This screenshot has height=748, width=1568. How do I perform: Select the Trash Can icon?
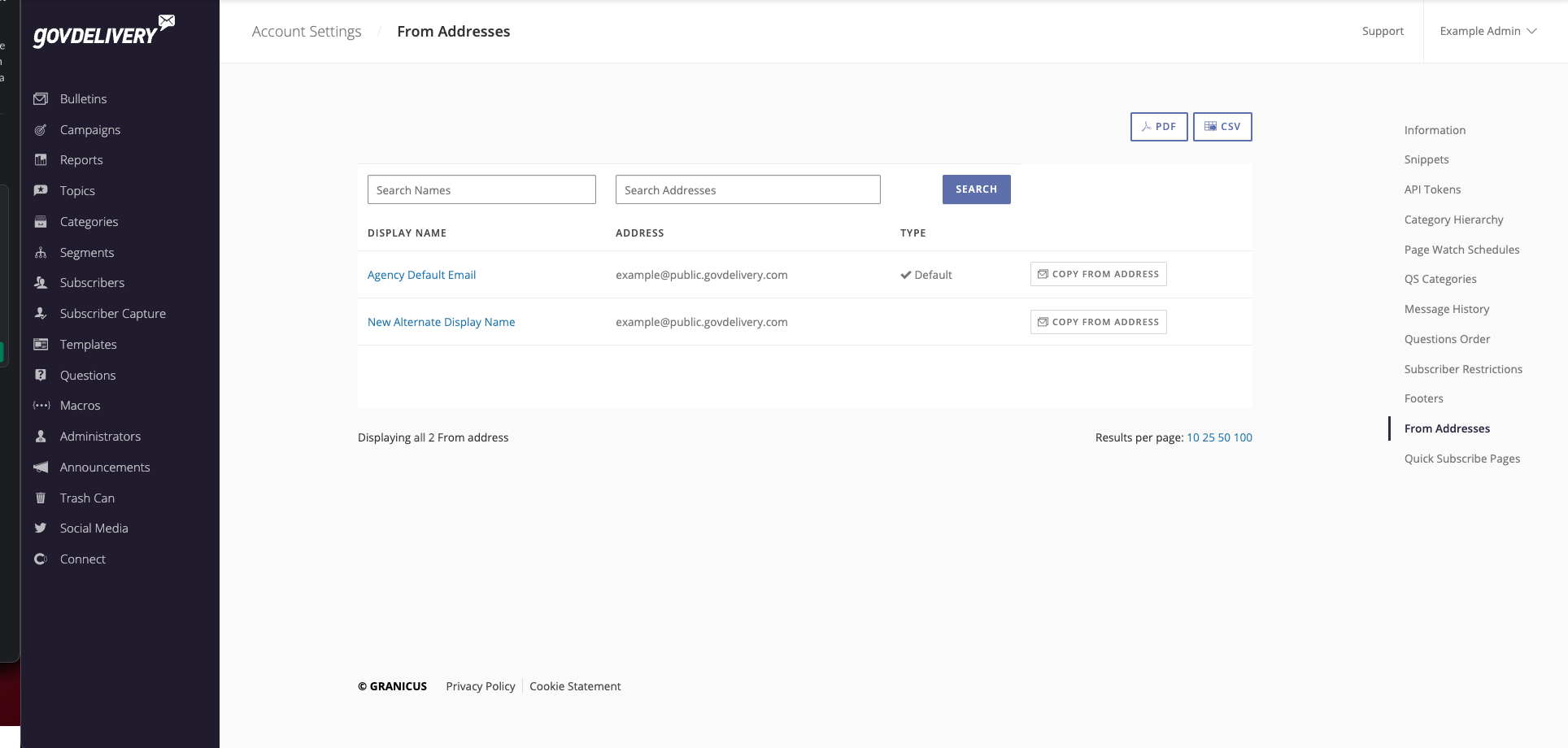point(41,498)
